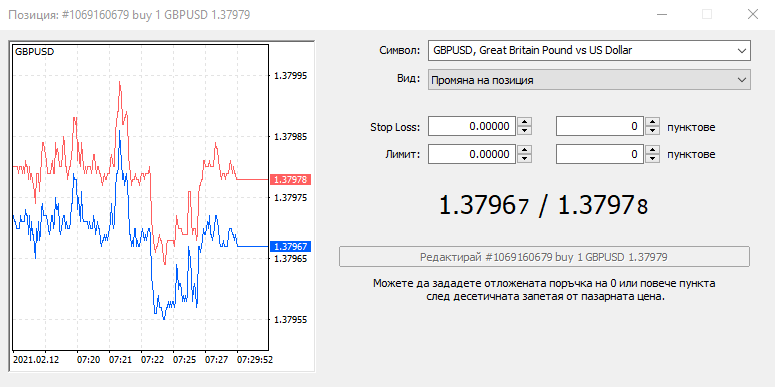This screenshot has height=387, width=775.
Task: Click the blue bid price label 1.37967
Action: click(x=291, y=246)
